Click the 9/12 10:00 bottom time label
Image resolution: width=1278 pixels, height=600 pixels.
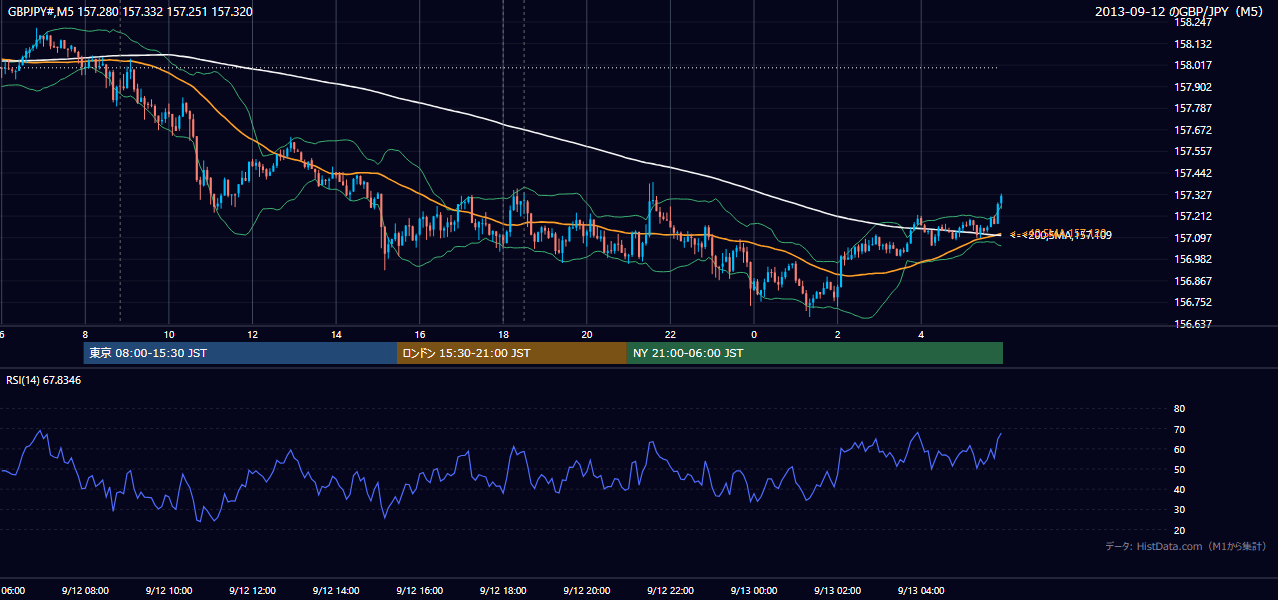[168, 590]
